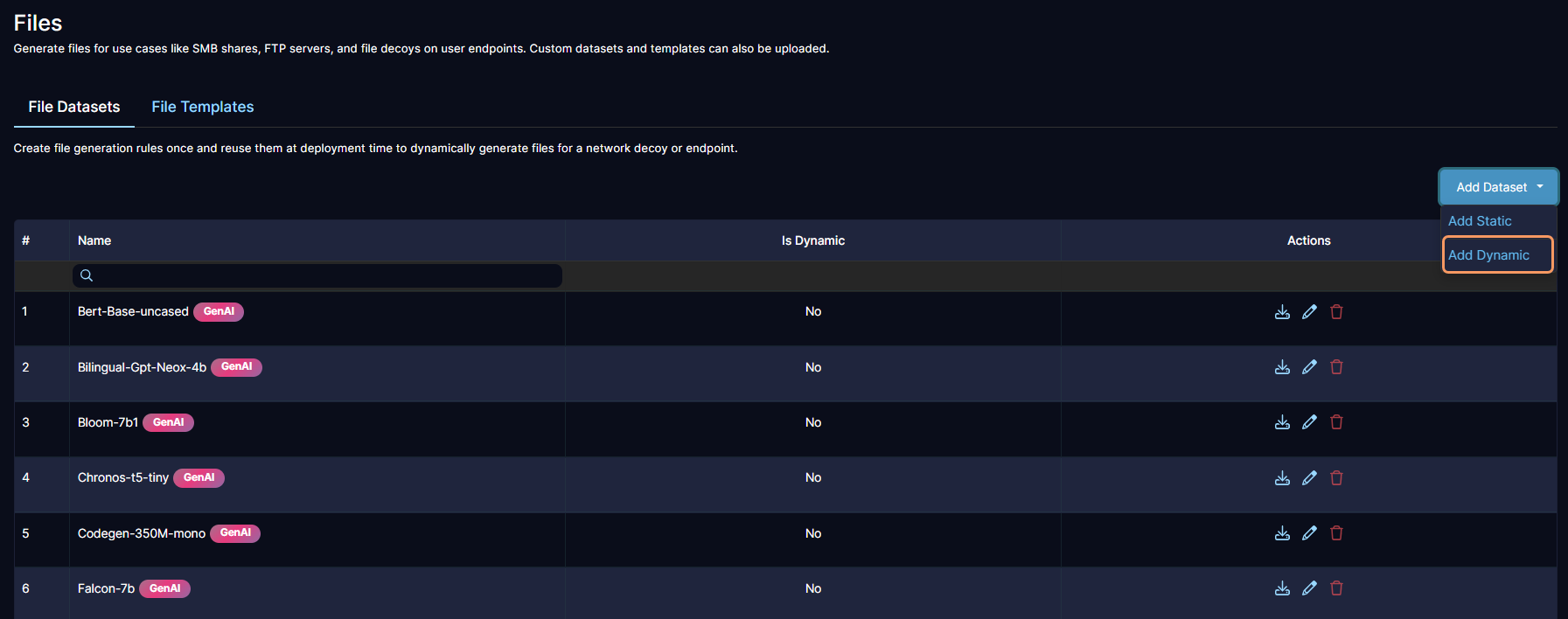Viewport: 1568px width, 619px height.
Task: Delete the Codegen-350M-mono dataset
Action: tap(1336, 532)
